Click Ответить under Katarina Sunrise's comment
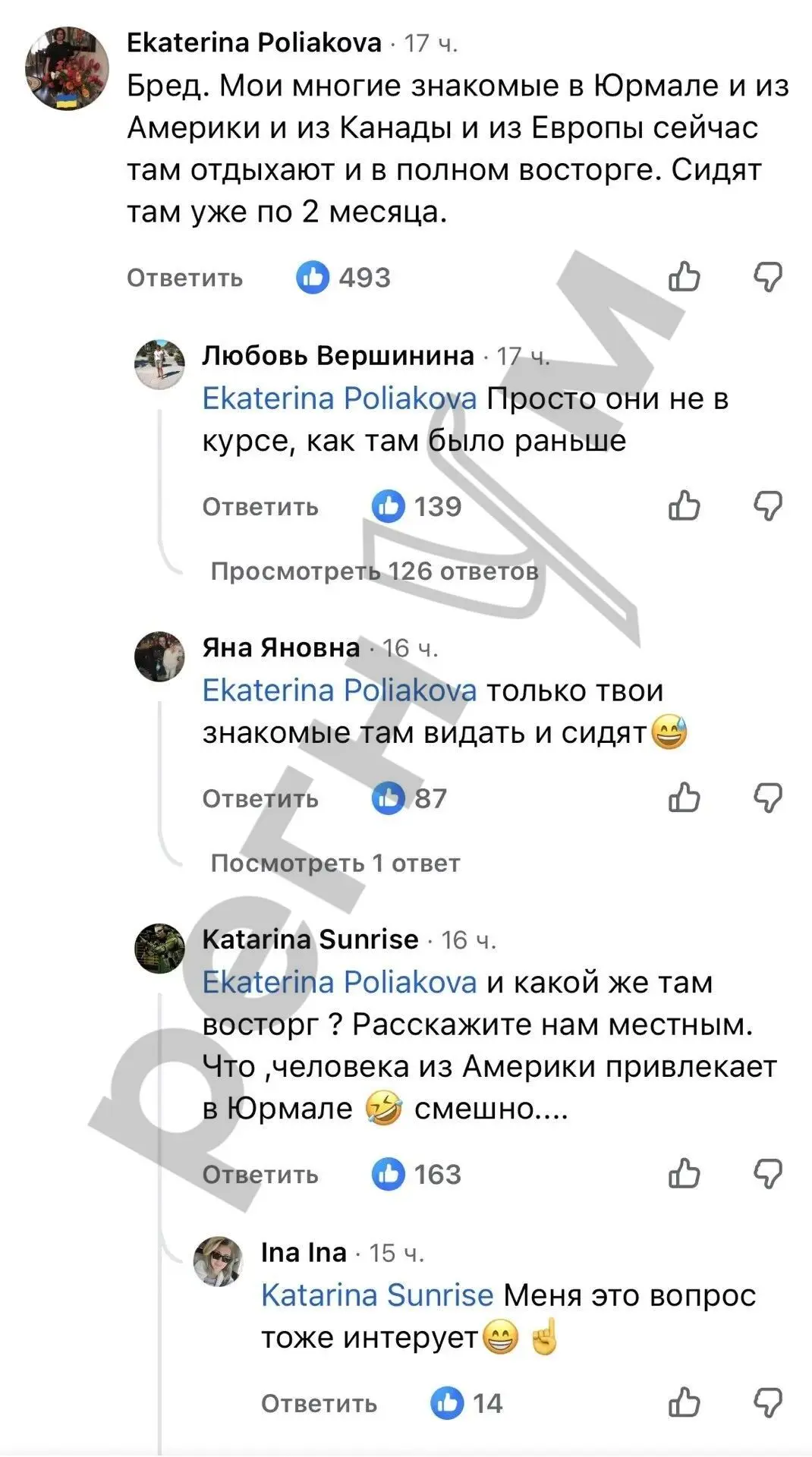 click(x=260, y=1175)
